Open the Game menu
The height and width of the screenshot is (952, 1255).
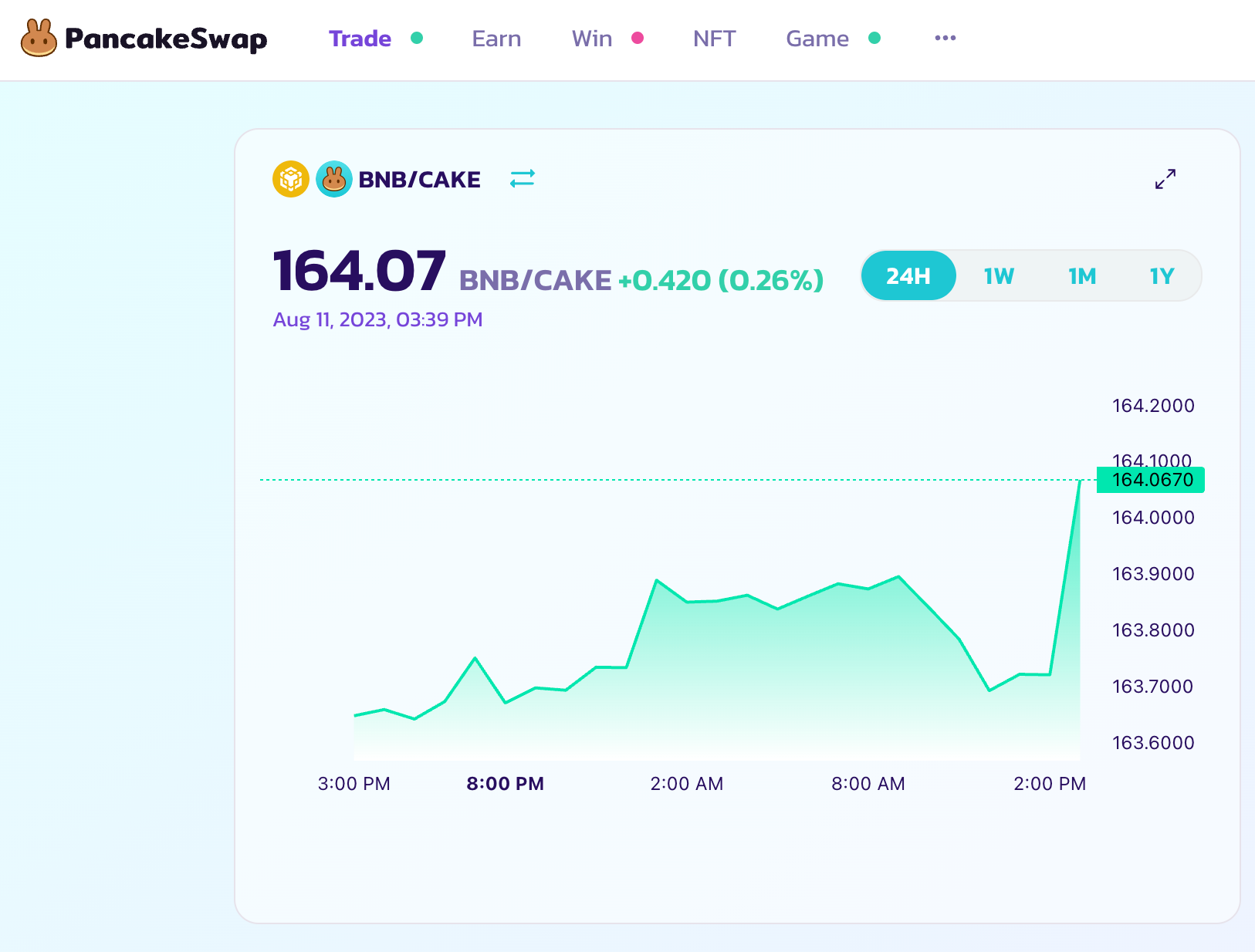point(817,39)
